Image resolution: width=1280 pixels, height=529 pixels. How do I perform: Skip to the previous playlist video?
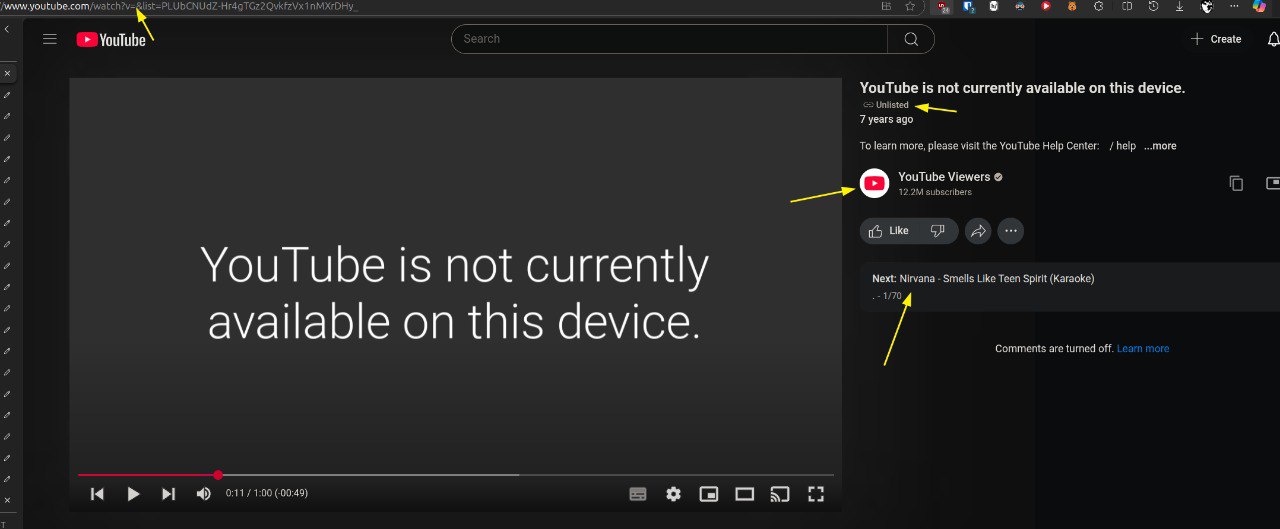tap(97, 494)
